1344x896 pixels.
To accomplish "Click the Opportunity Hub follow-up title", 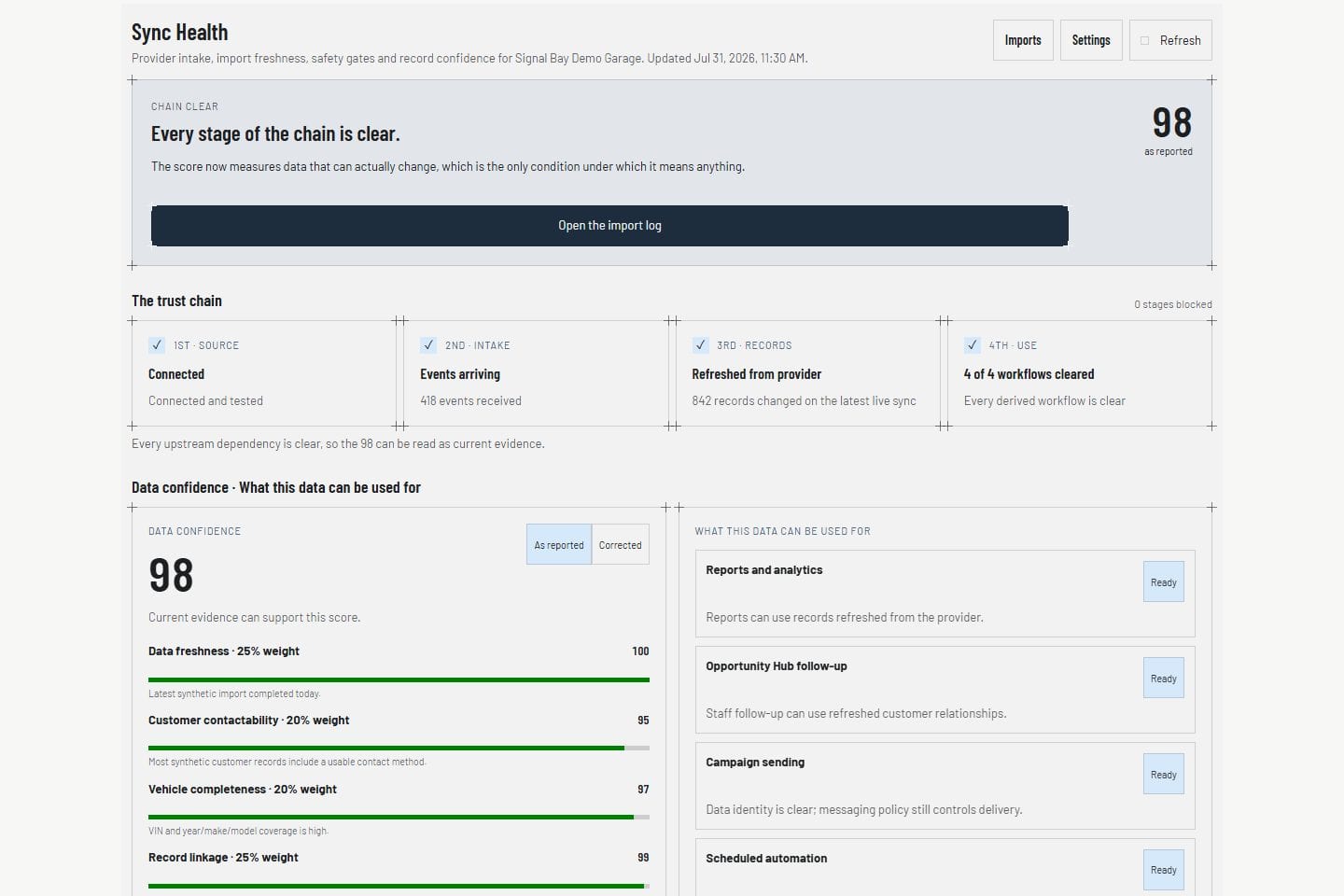I will coord(777,666).
